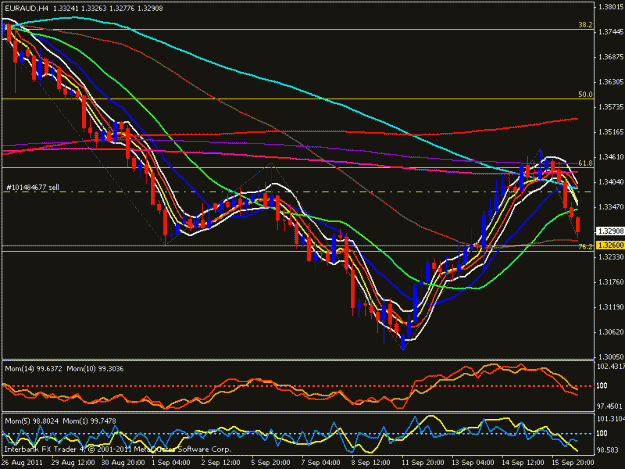Click the 8 Sep 12:00 date label
Screen dimensions: 625x469
click(370, 463)
